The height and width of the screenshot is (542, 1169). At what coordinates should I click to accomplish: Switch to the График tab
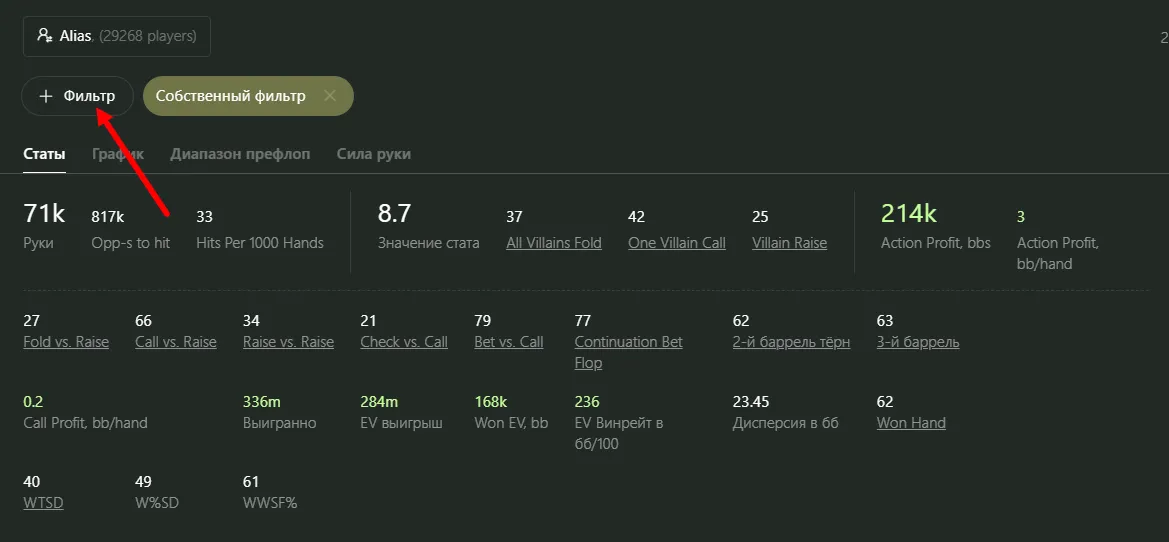point(118,154)
